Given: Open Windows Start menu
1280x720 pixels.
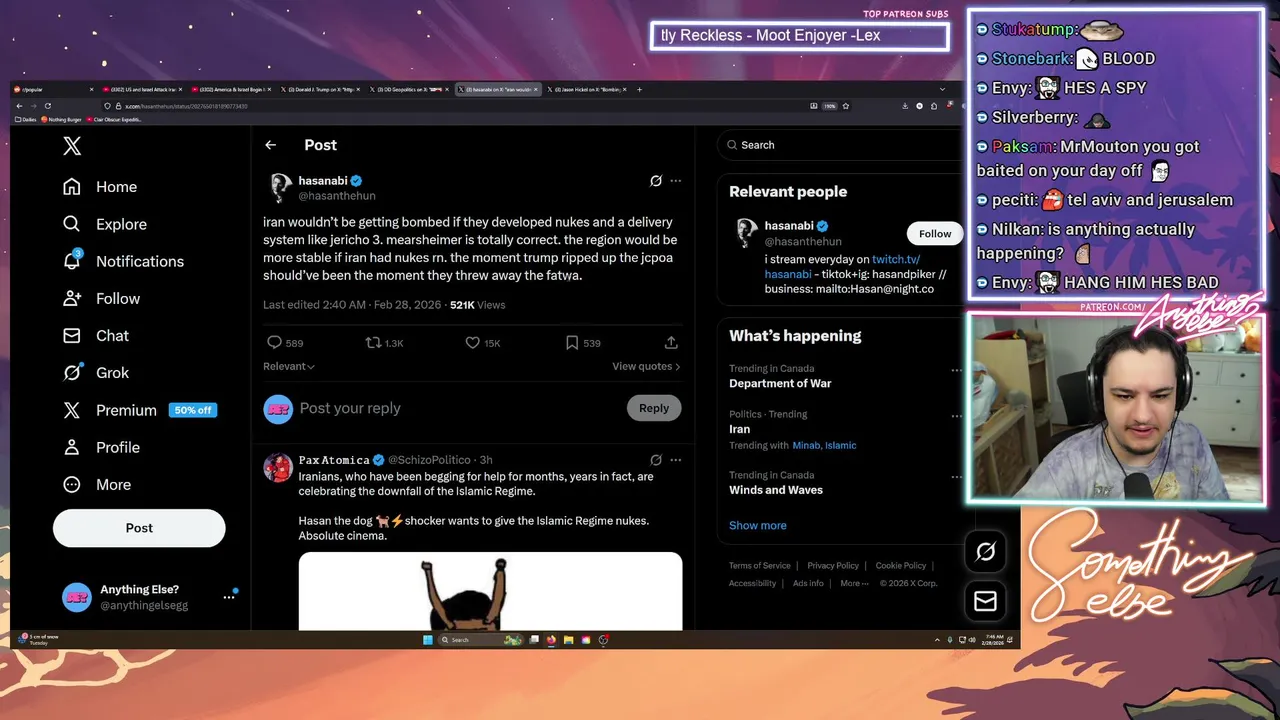Looking at the screenshot, I should tap(428, 640).
